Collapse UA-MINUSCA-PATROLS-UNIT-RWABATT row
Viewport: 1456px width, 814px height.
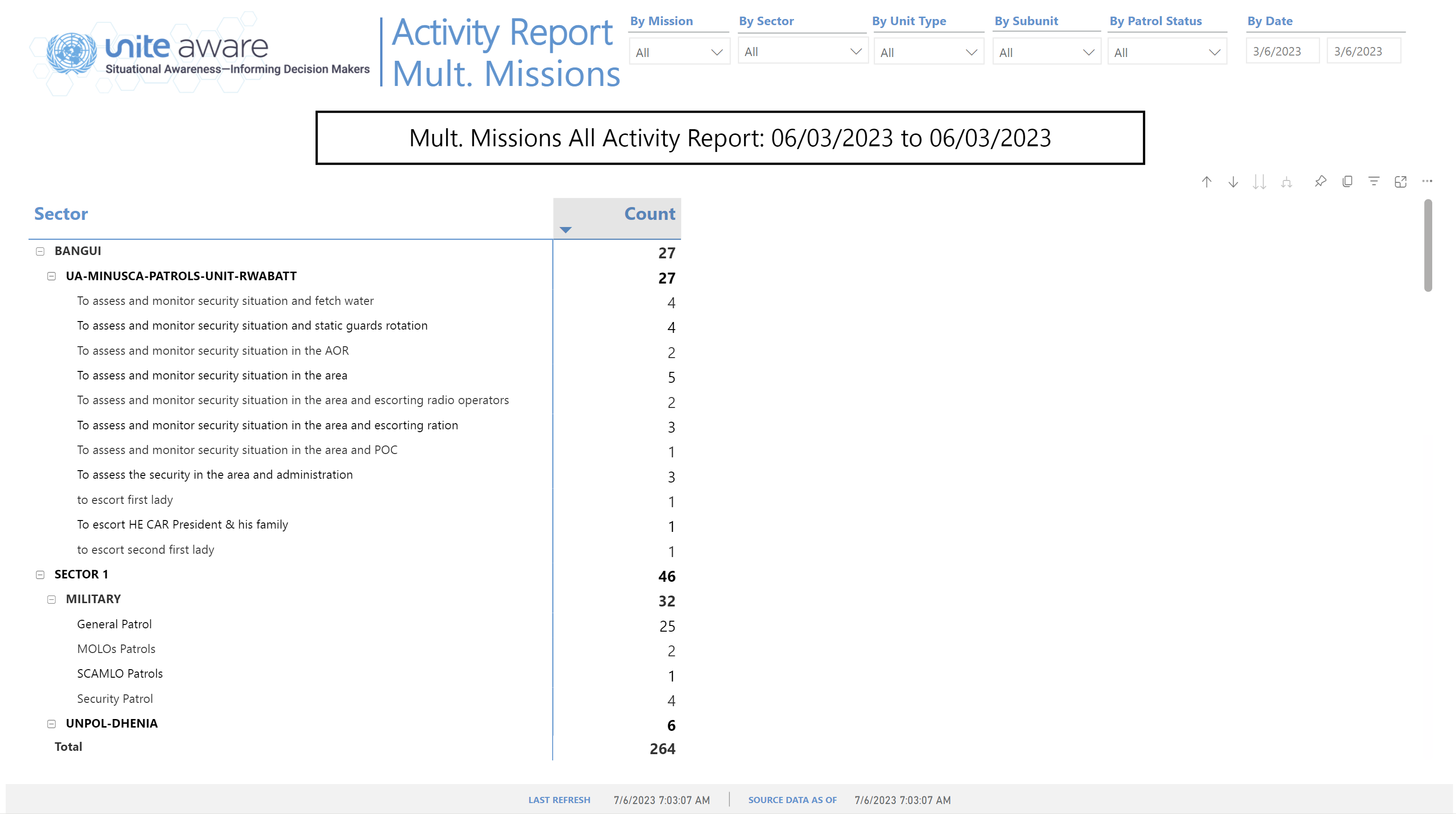point(51,276)
